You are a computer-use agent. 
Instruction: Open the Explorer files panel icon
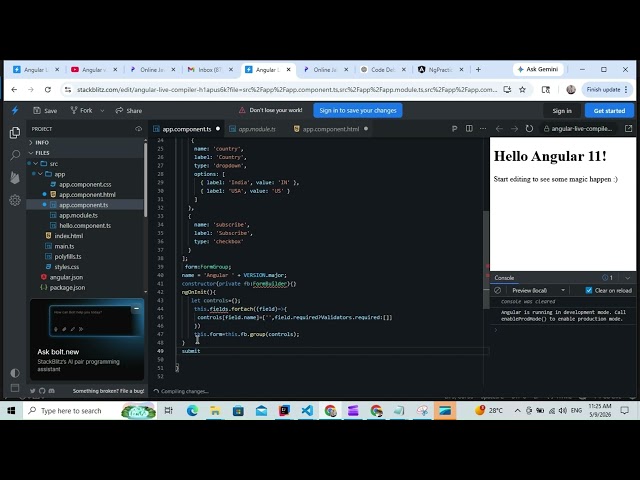pyautogui.click(x=15, y=133)
